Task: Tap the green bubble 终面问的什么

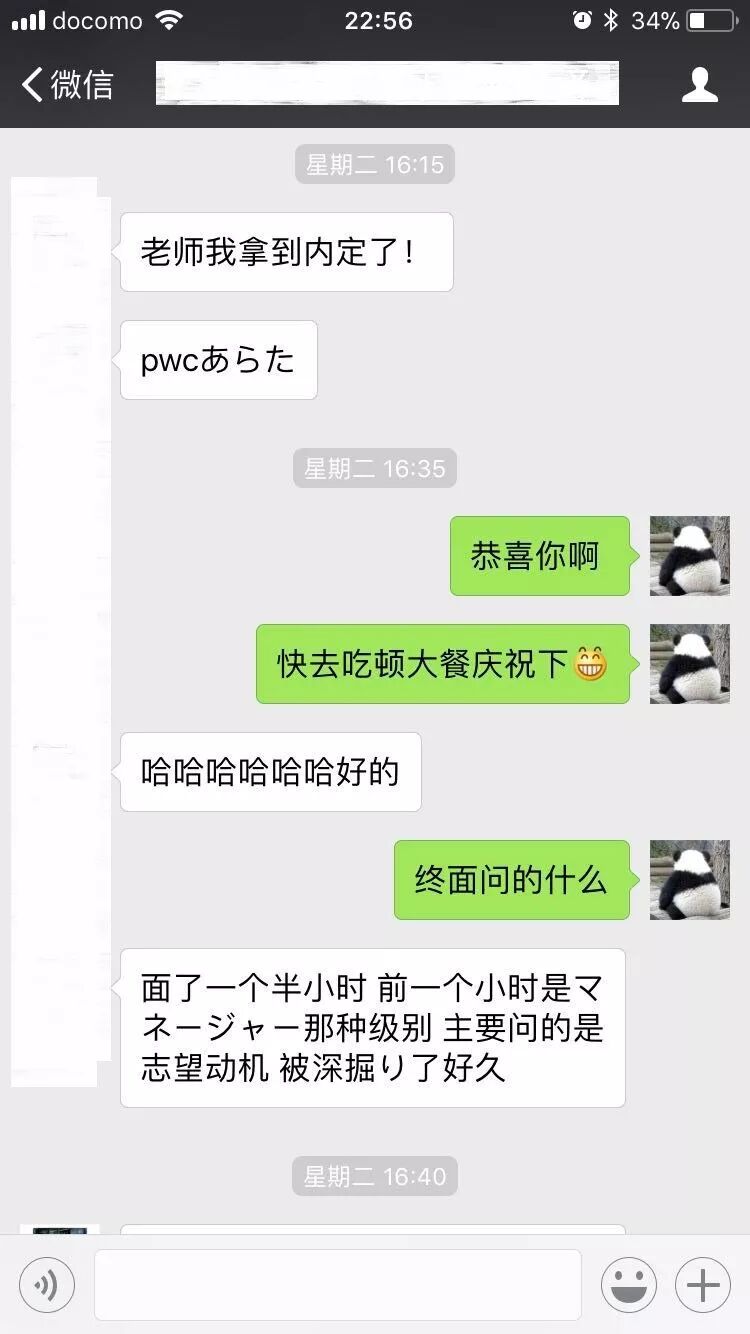Action: 512,880
